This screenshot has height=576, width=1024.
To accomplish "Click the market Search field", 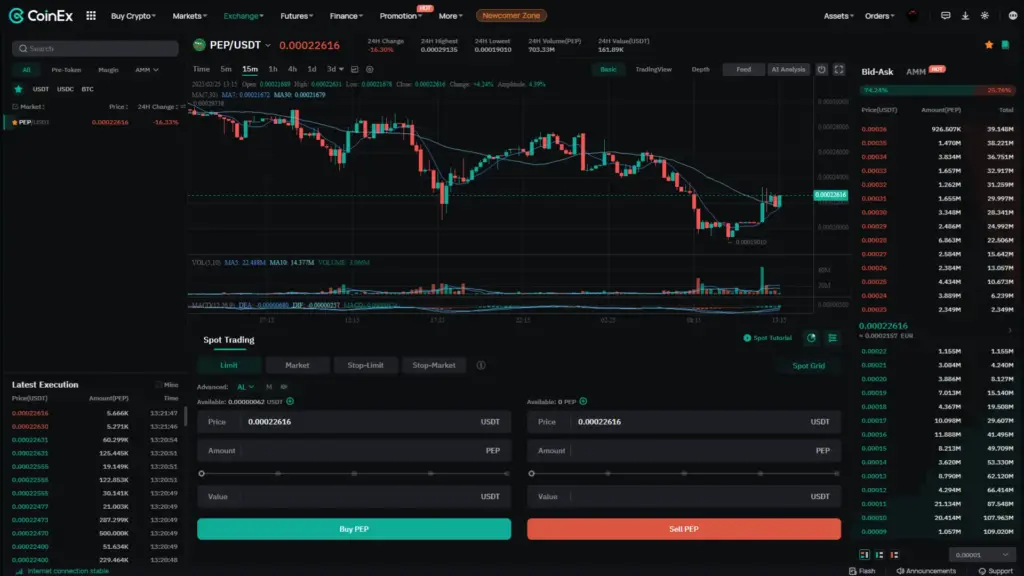I will pyautogui.click(x=95, y=48).
